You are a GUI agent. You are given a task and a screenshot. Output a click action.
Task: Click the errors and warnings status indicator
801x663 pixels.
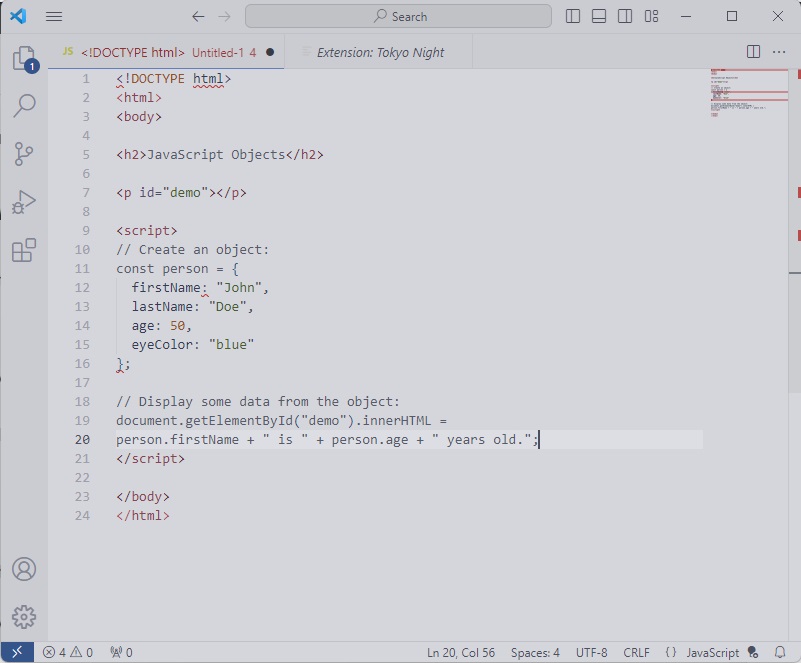(x=68, y=653)
